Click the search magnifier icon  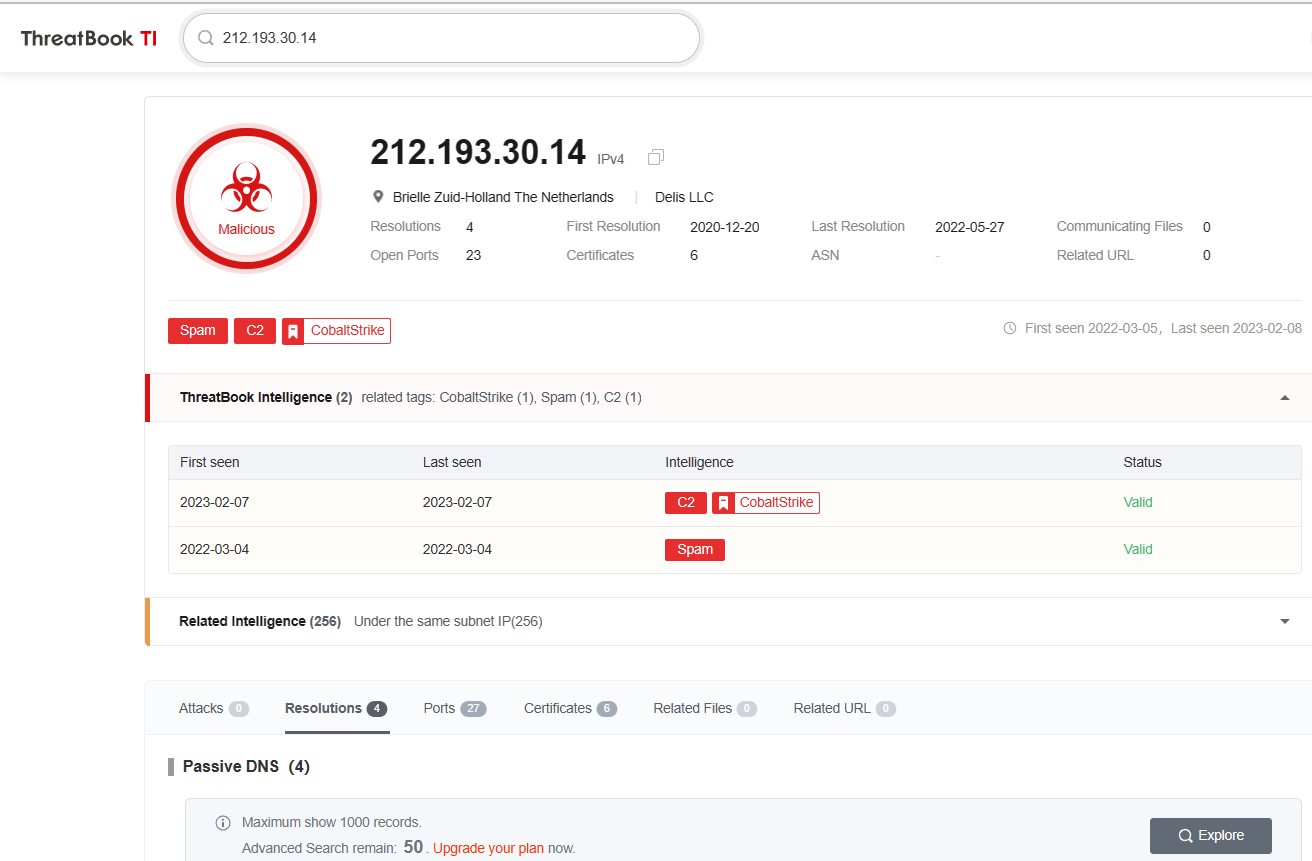[x=205, y=37]
